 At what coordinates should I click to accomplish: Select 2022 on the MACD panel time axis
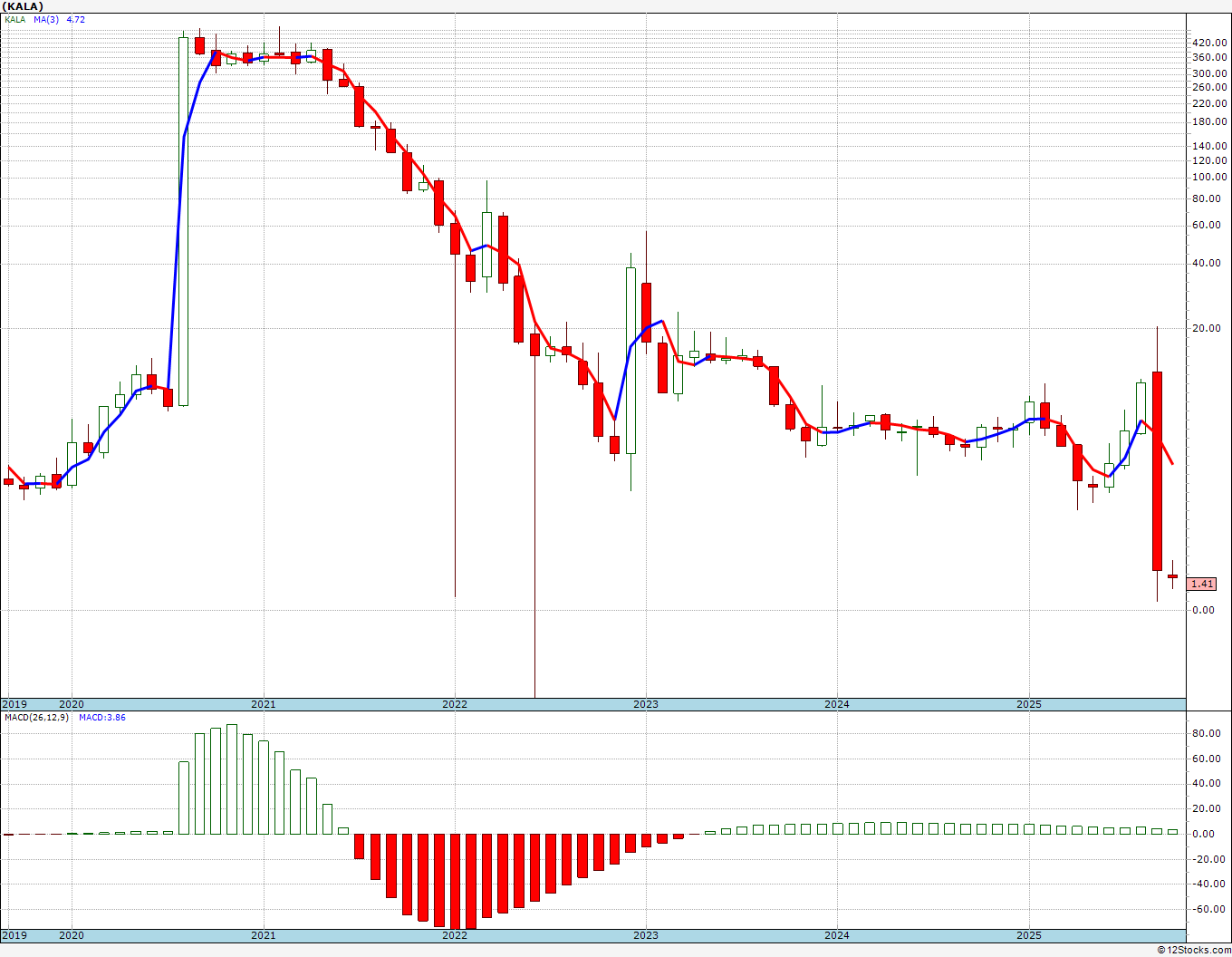[x=455, y=935]
